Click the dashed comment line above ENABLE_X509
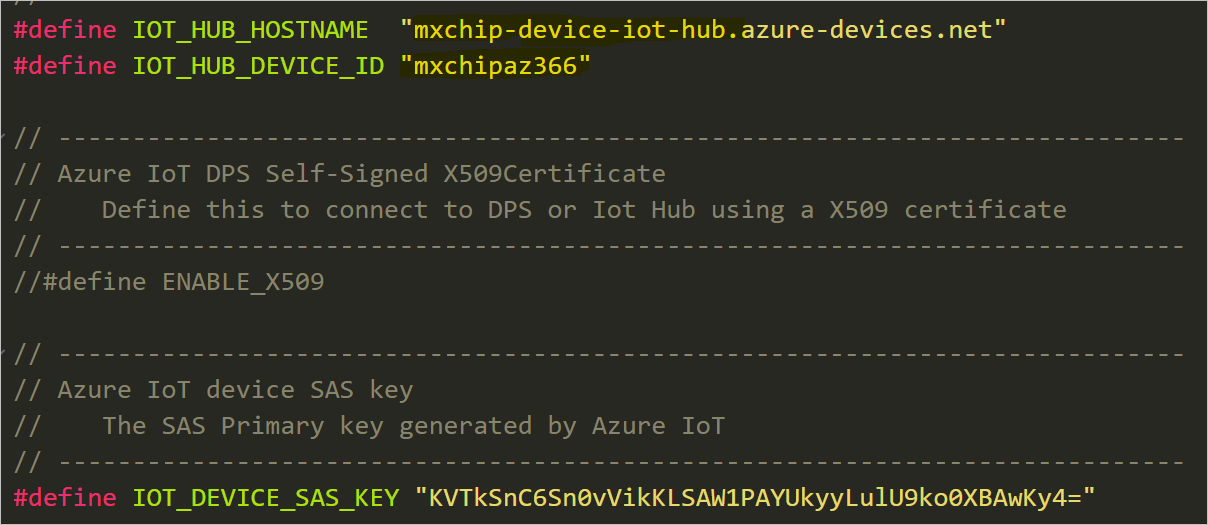Image resolution: width=1208 pixels, height=525 pixels. click(600, 246)
